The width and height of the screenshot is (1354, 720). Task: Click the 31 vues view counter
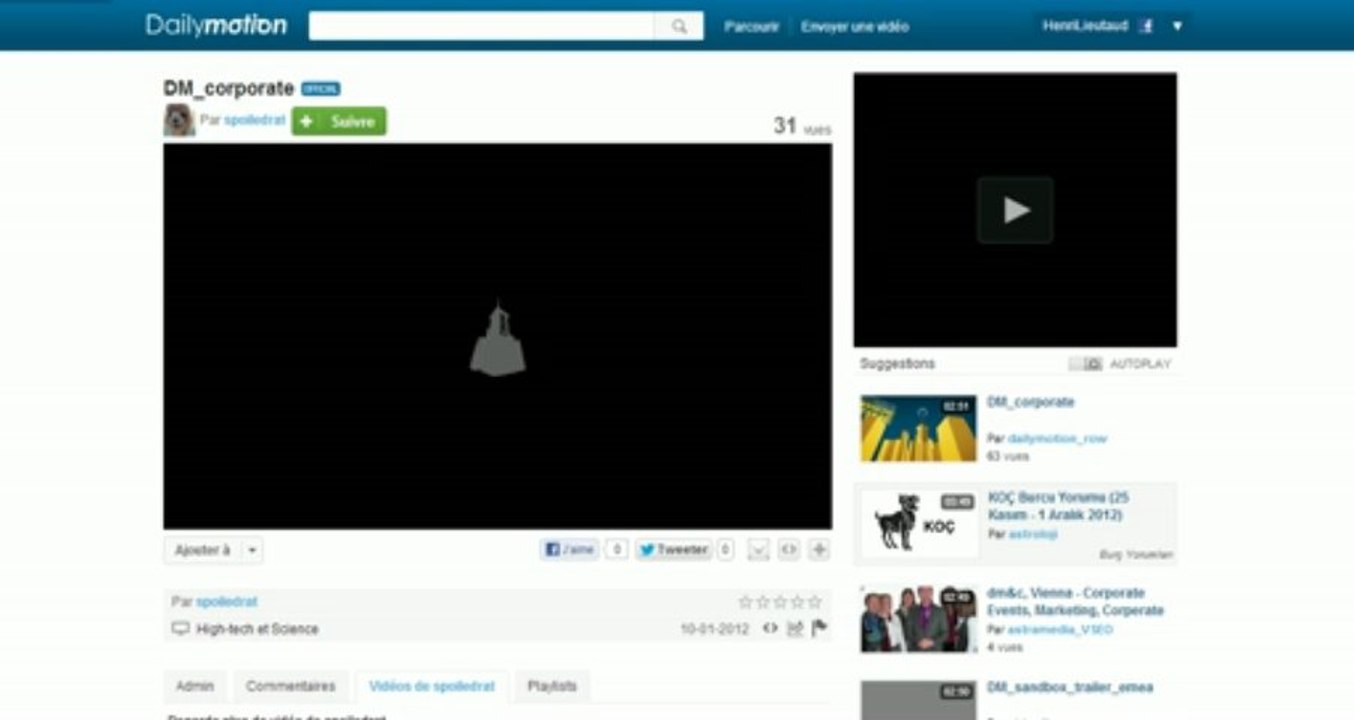(x=802, y=126)
